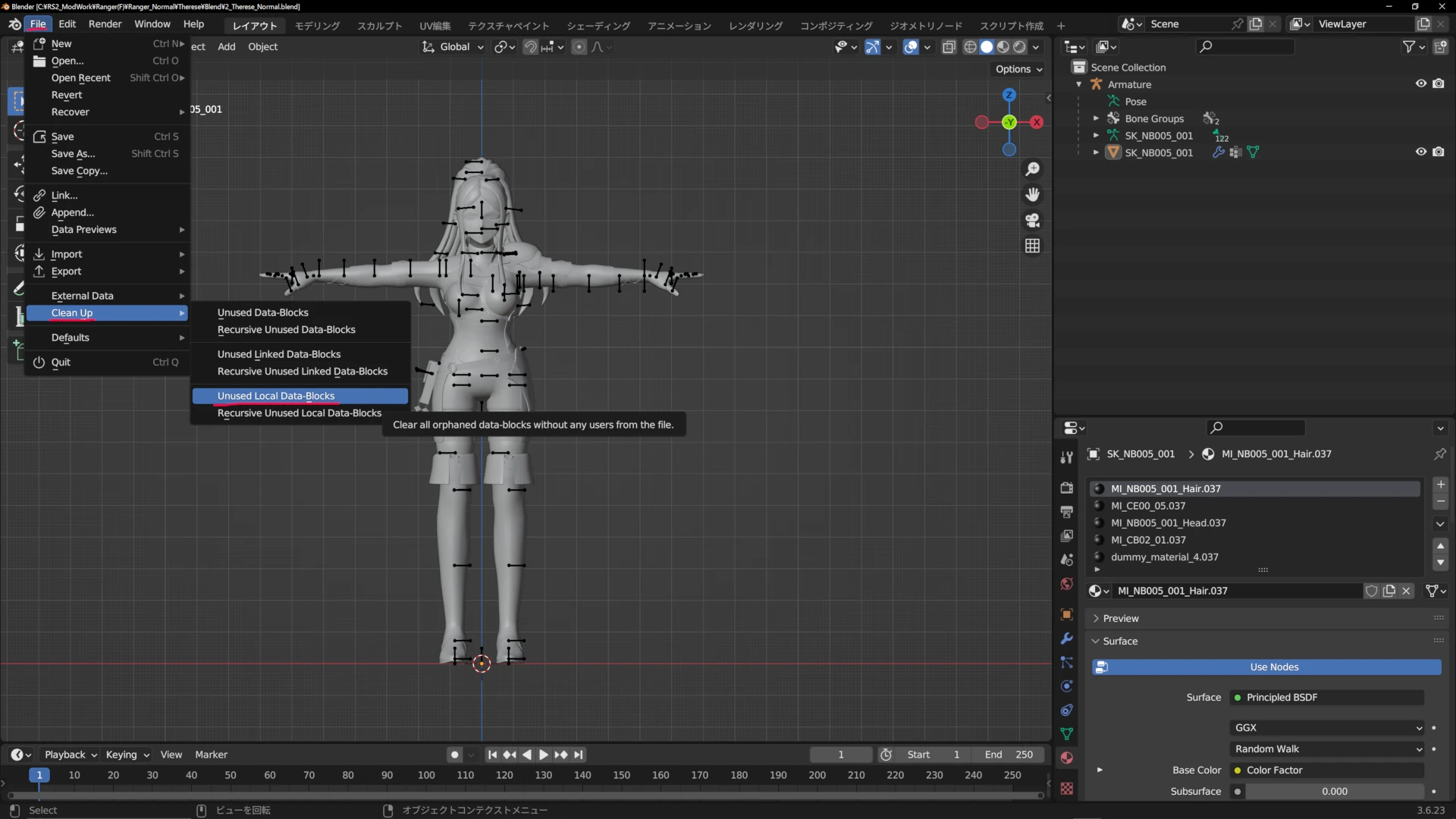Duplicate material MI_NB005_001_Hair.037 icon
Screen dimensions: 1456x819
(x=1389, y=591)
